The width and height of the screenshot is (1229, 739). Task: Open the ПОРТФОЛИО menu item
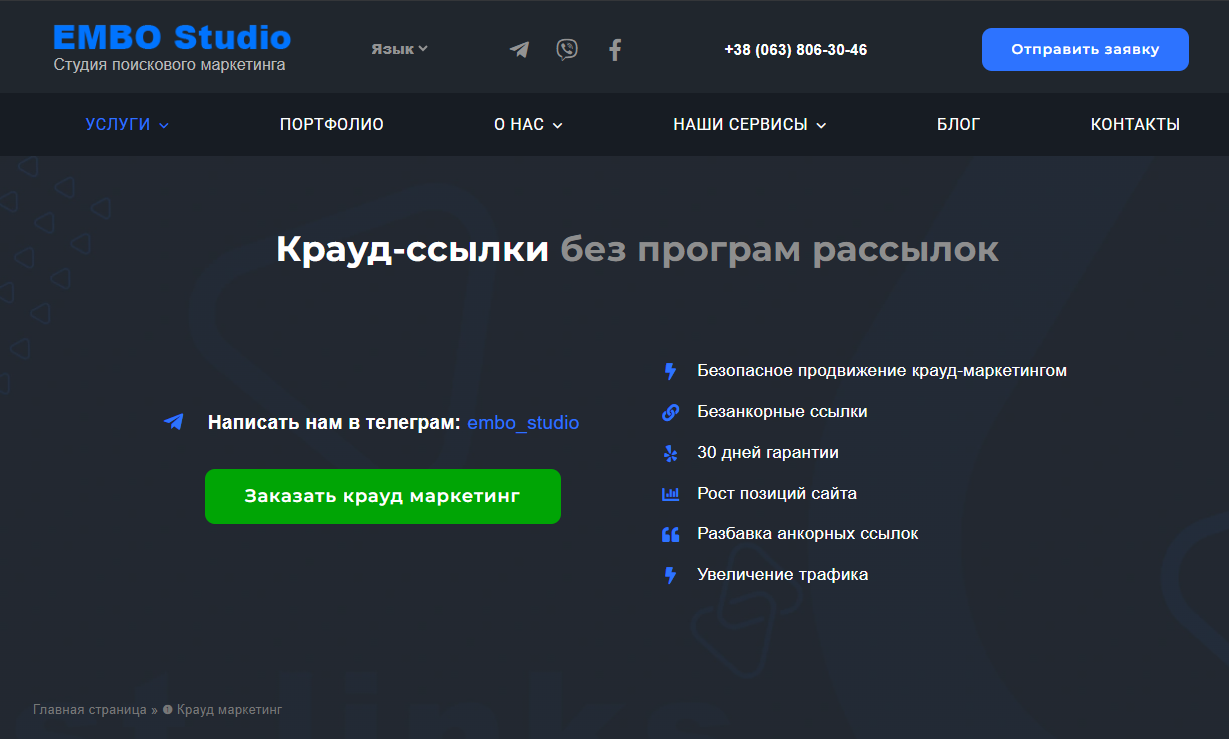(330, 124)
